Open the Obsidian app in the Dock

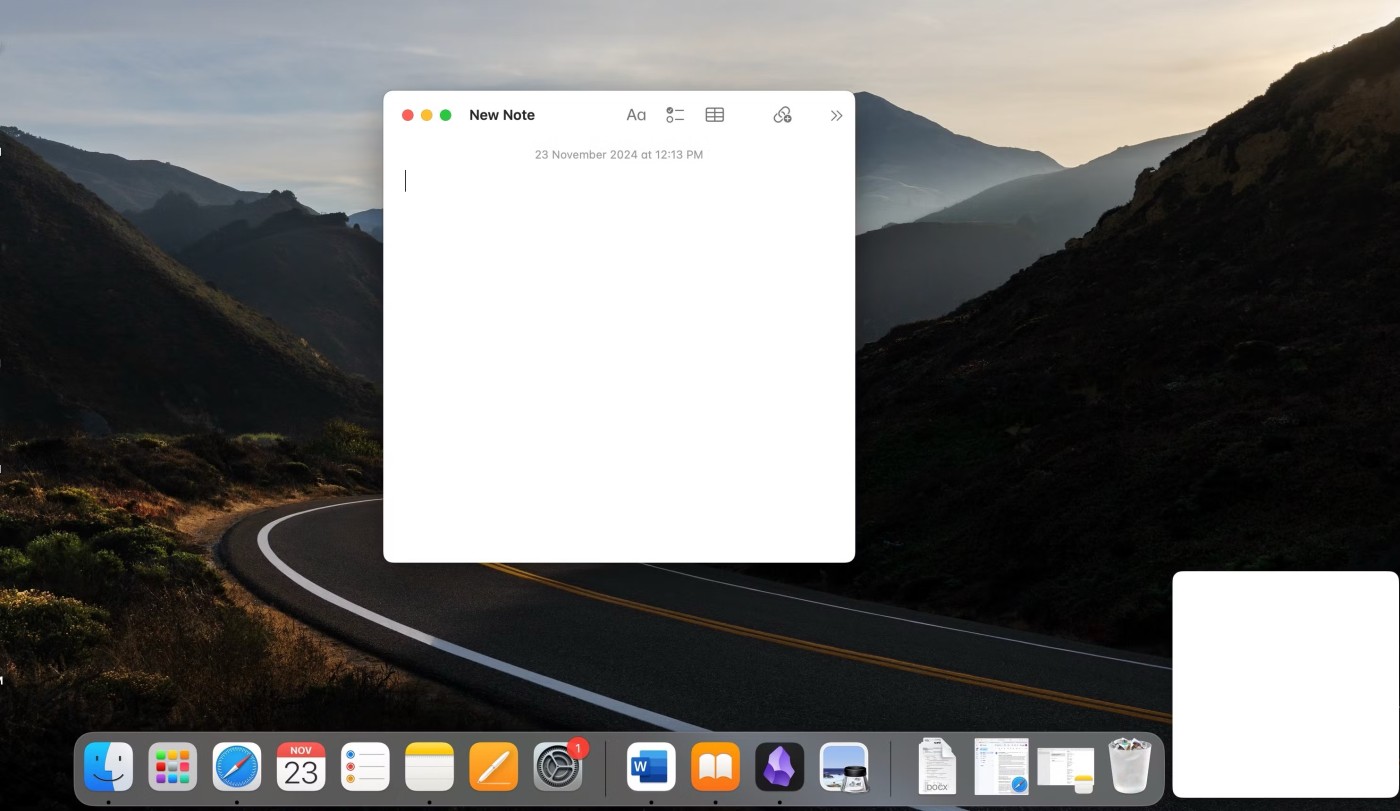[779, 767]
